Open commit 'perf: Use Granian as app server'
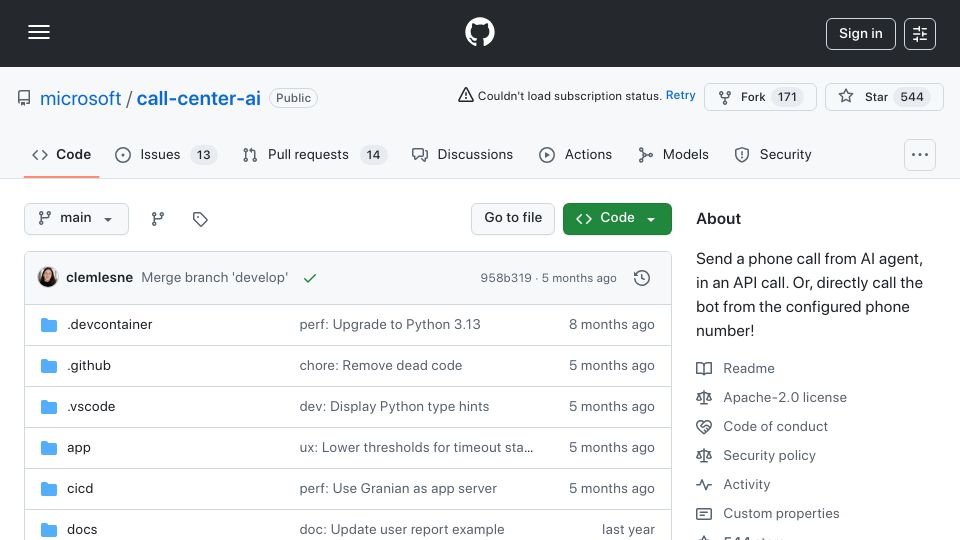The width and height of the screenshot is (960, 540). click(x=398, y=489)
